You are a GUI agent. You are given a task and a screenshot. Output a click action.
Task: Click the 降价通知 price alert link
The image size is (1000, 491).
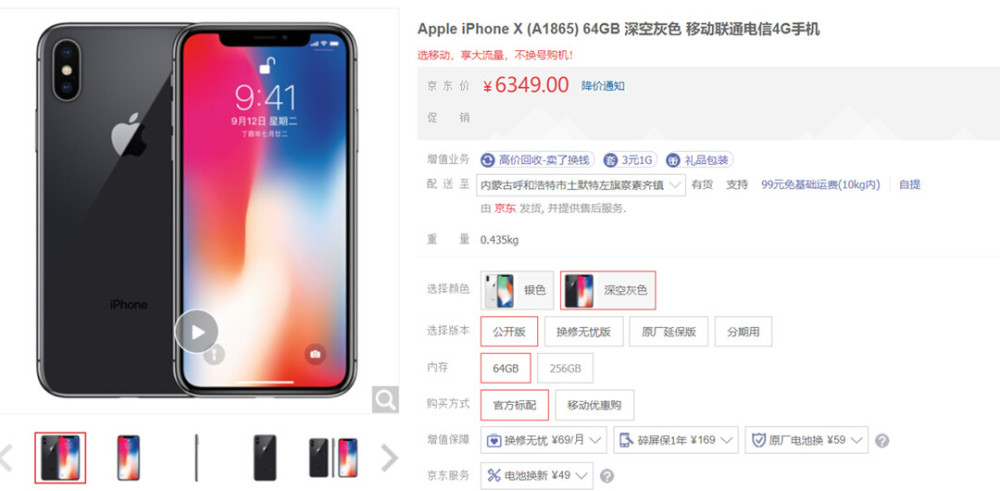[x=603, y=86]
